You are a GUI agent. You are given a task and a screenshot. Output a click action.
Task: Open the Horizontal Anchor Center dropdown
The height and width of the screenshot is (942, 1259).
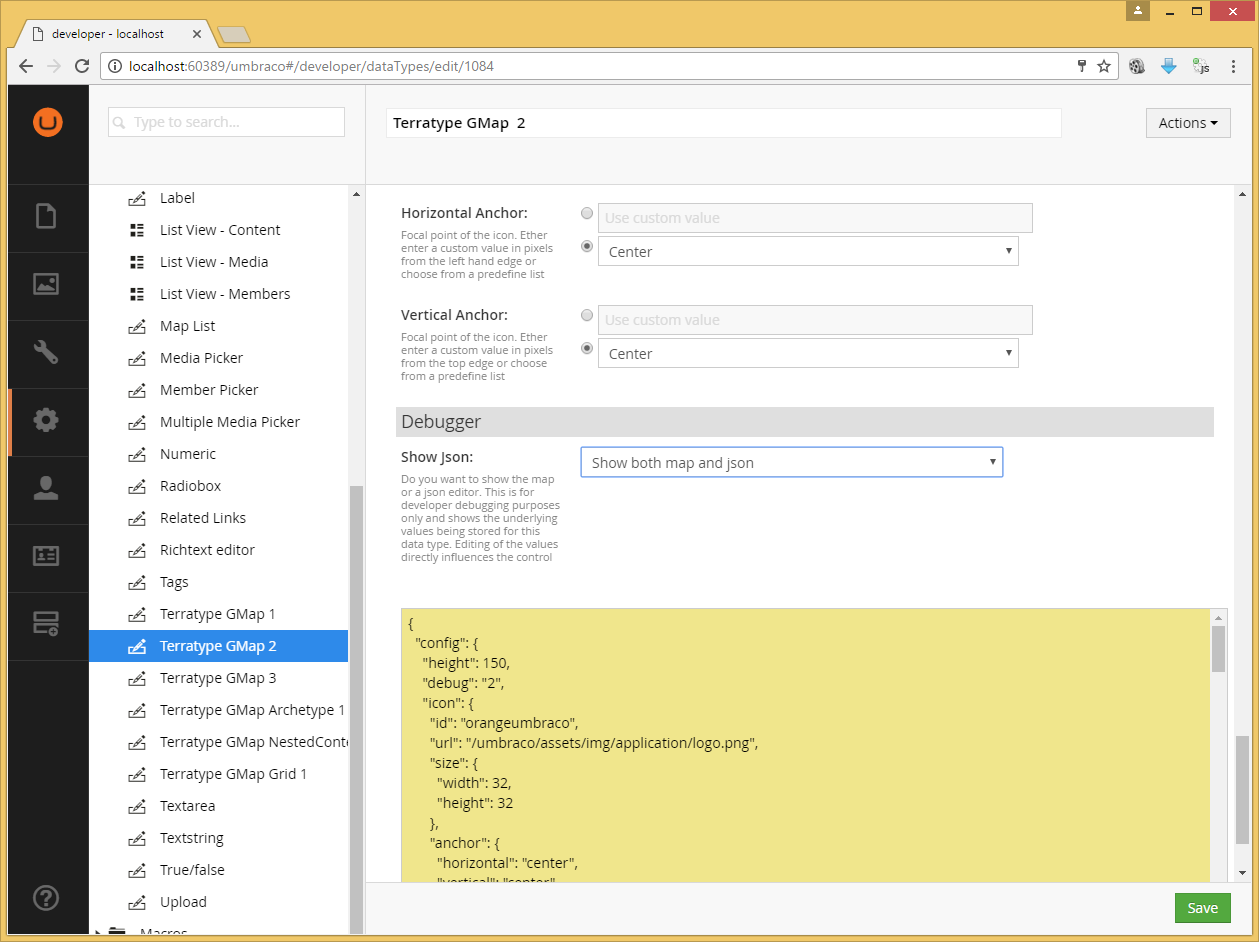point(808,251)
